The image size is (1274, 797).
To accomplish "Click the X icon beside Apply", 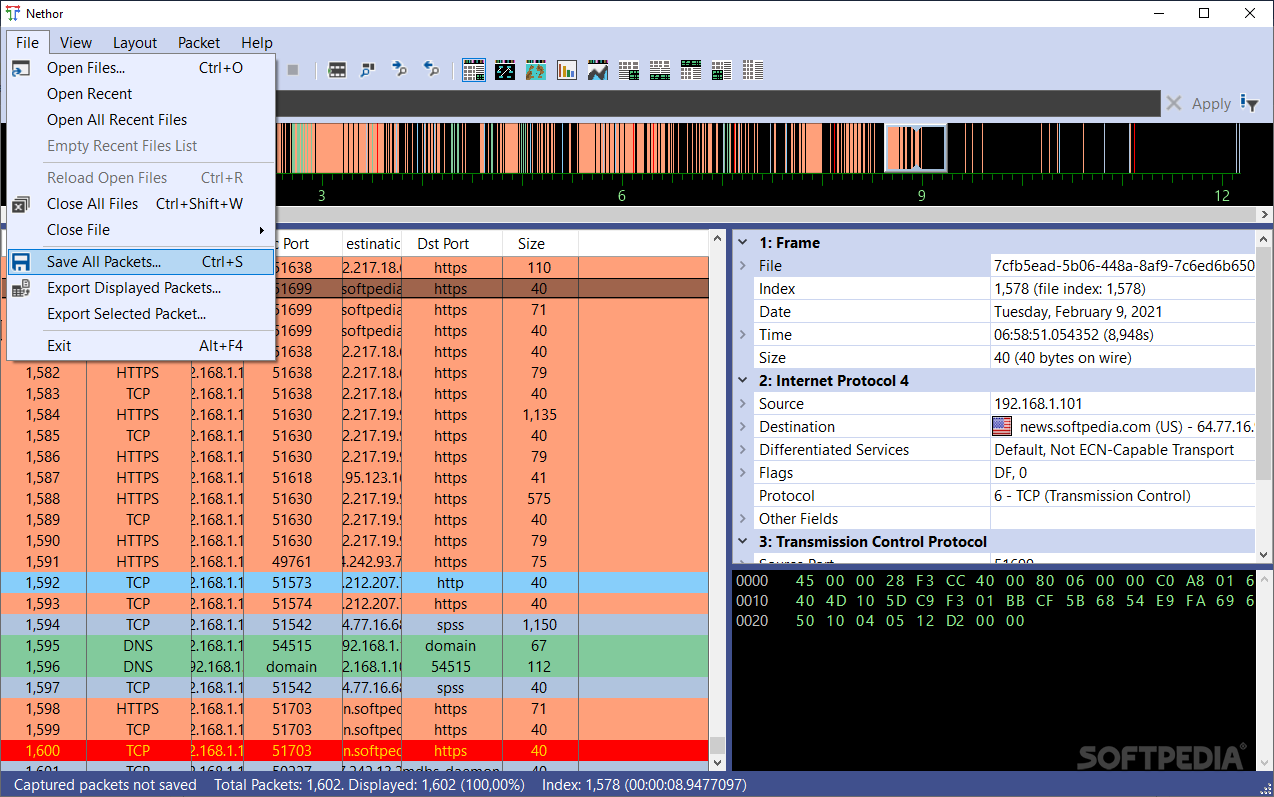I will 1174,103.
